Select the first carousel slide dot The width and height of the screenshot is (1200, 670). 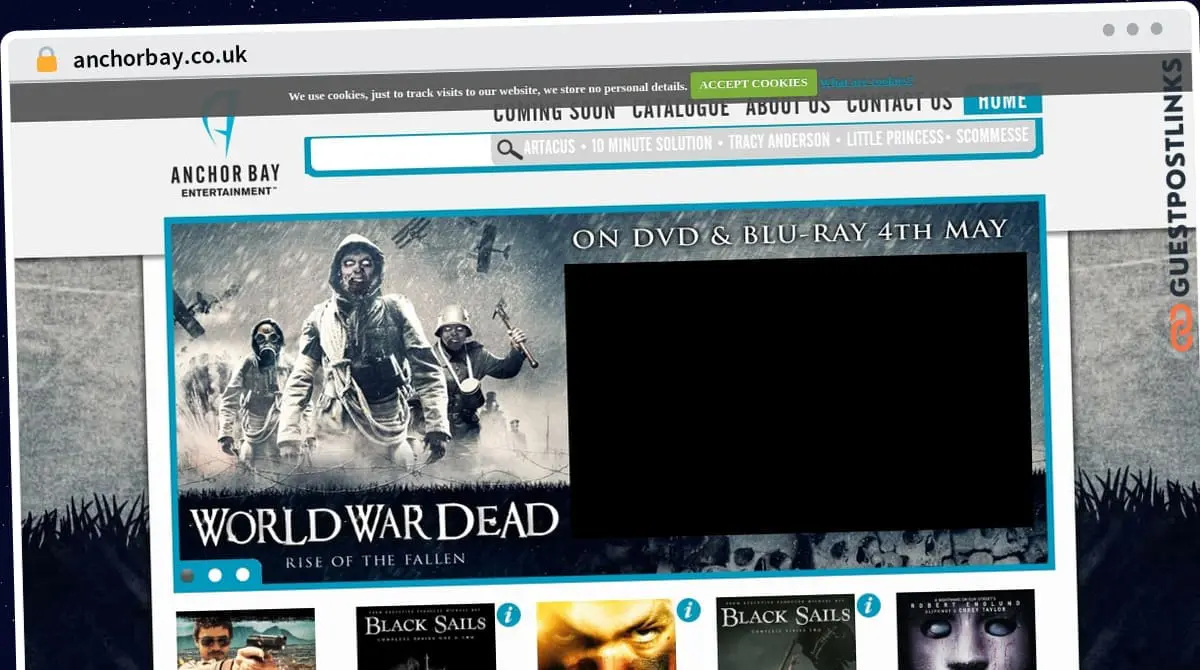[187, 575]
